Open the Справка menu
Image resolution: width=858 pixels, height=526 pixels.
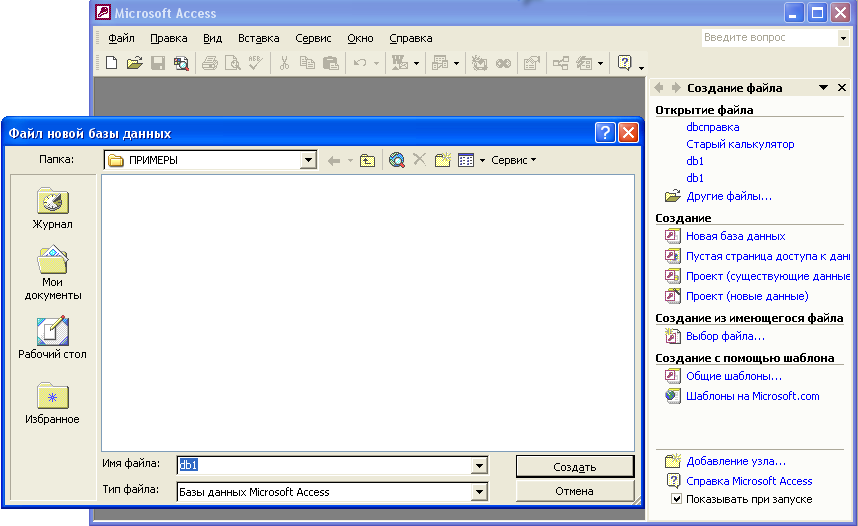tap(410, 38)
